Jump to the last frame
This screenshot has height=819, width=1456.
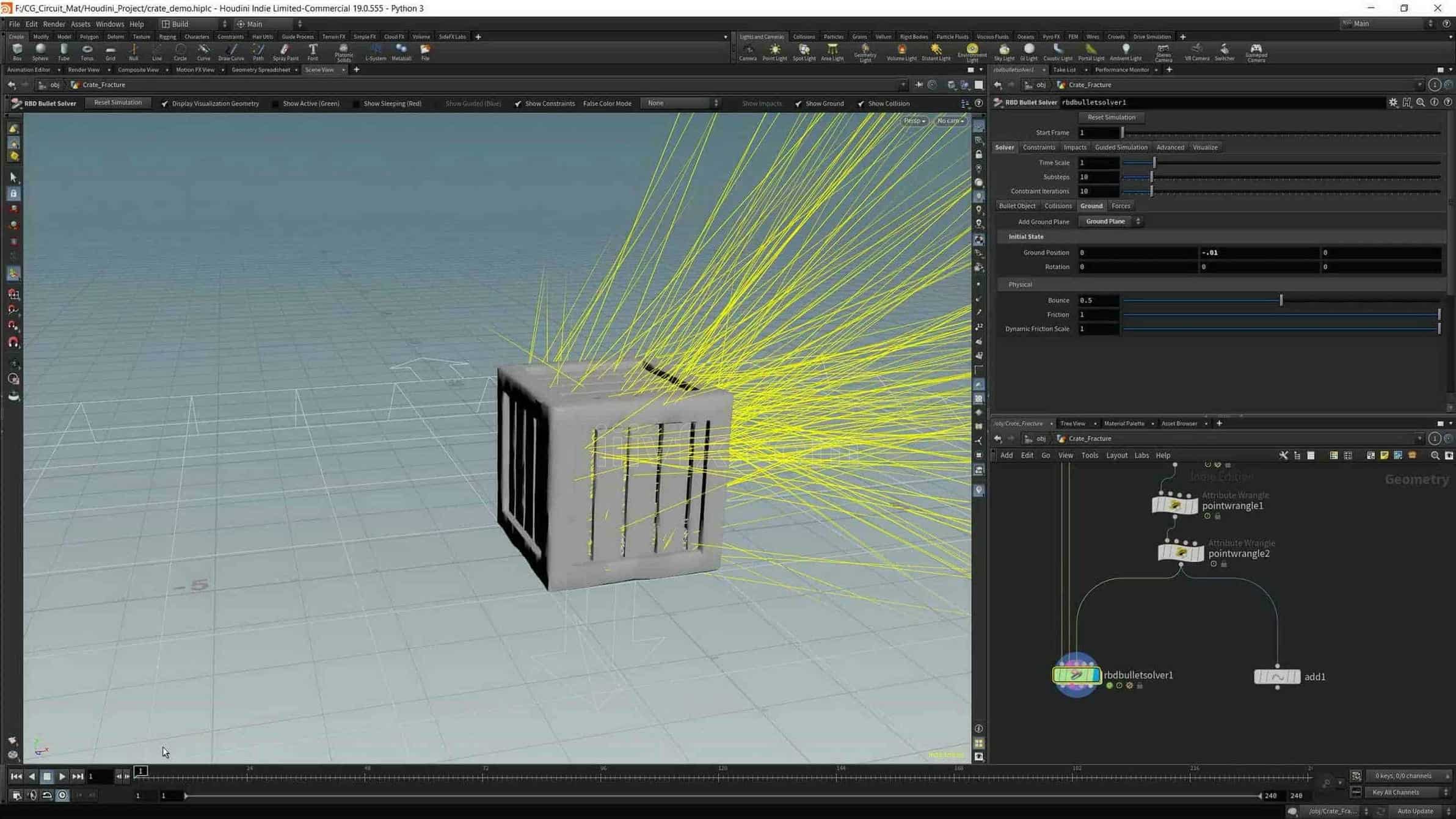(x=78, y=776)
